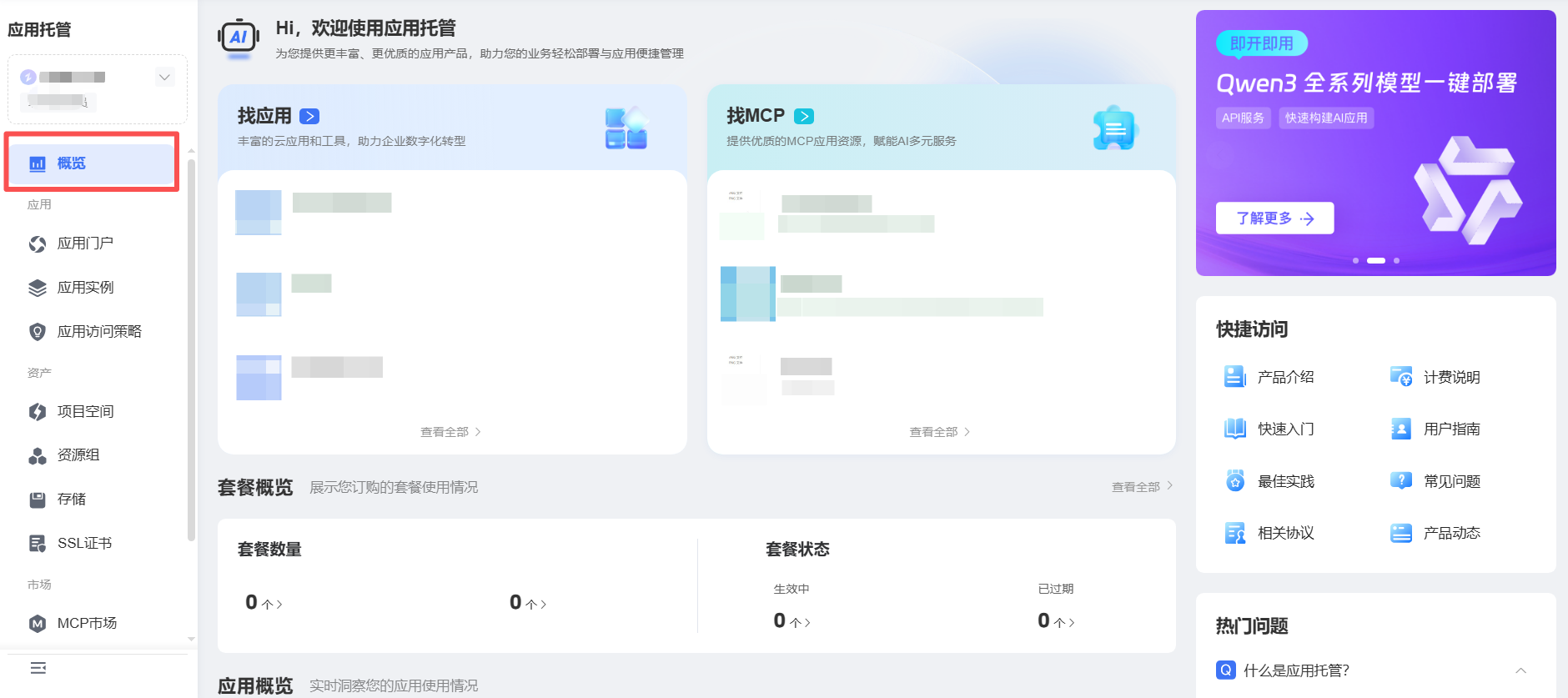
Task: Collapse the sidebar with bottom menu icon
Action: pos(38,668)
